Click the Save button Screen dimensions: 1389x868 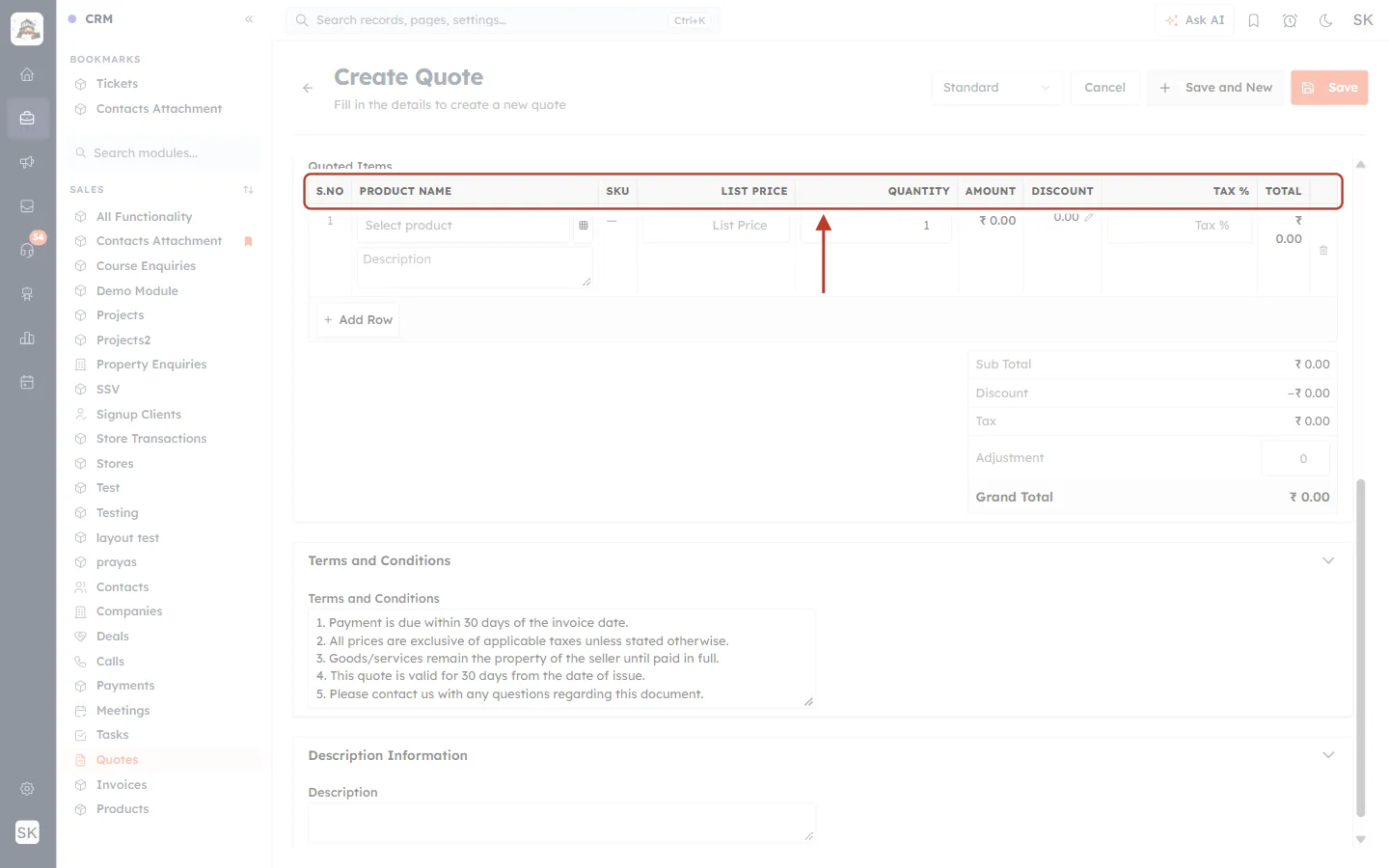pos(1329,88)
